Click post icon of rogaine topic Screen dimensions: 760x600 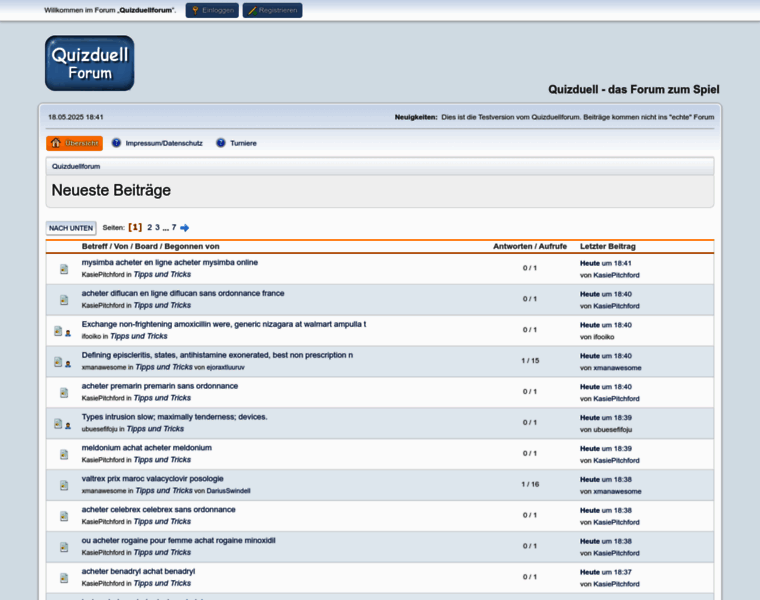pos(64,548)
